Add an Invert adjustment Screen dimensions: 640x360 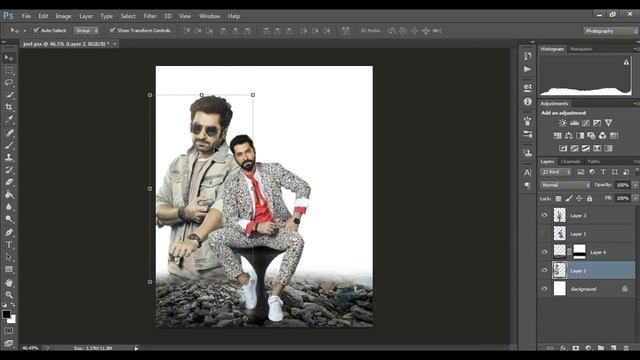tap(563, 148)
